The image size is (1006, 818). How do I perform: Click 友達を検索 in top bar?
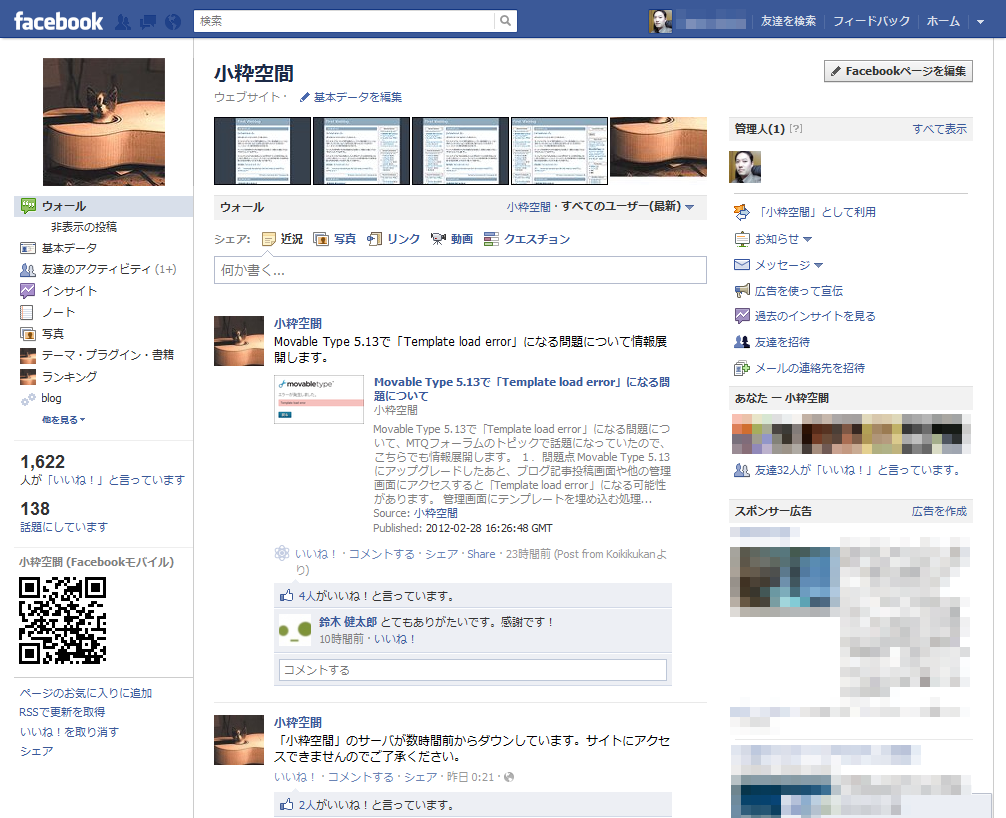[788, 21]
